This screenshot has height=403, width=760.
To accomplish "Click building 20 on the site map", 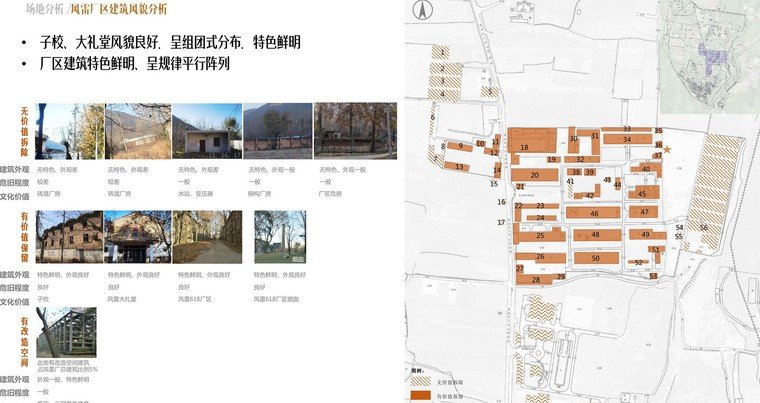I will [535, 175].
